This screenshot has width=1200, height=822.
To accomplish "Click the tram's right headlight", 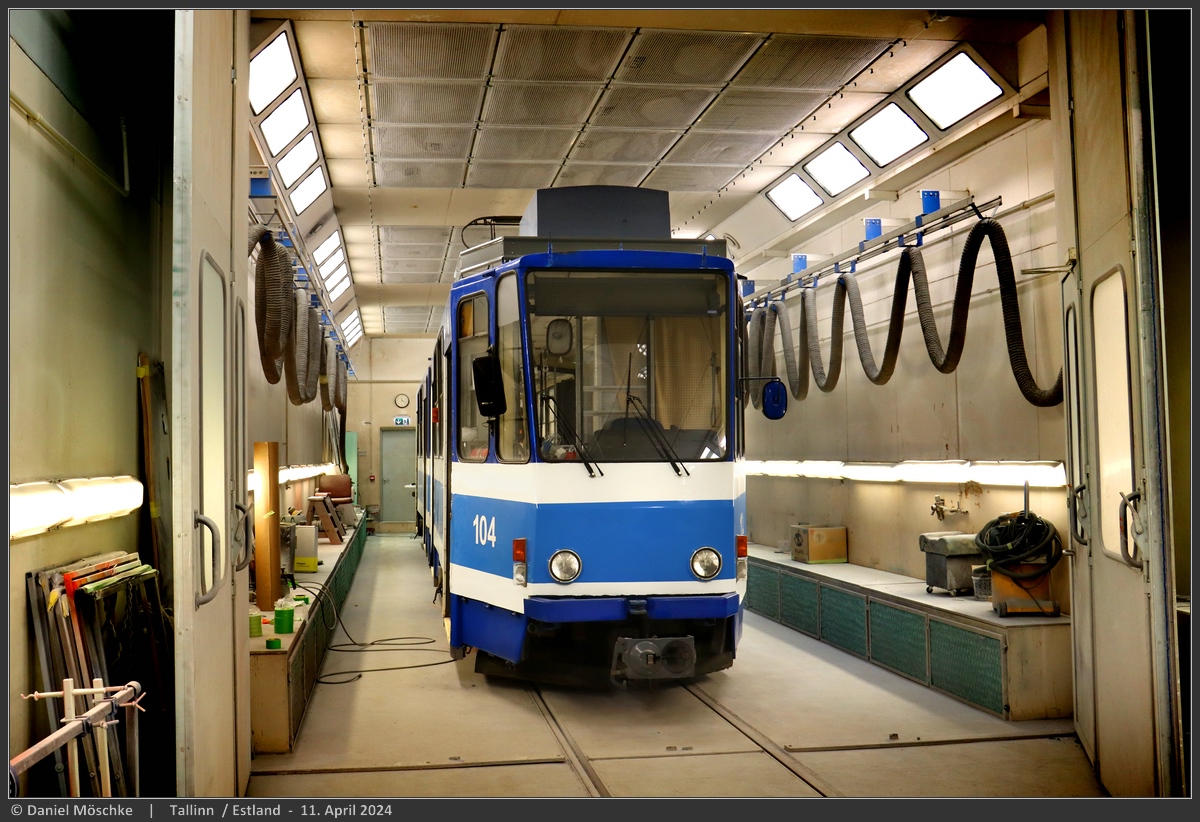I will point(706,561).
